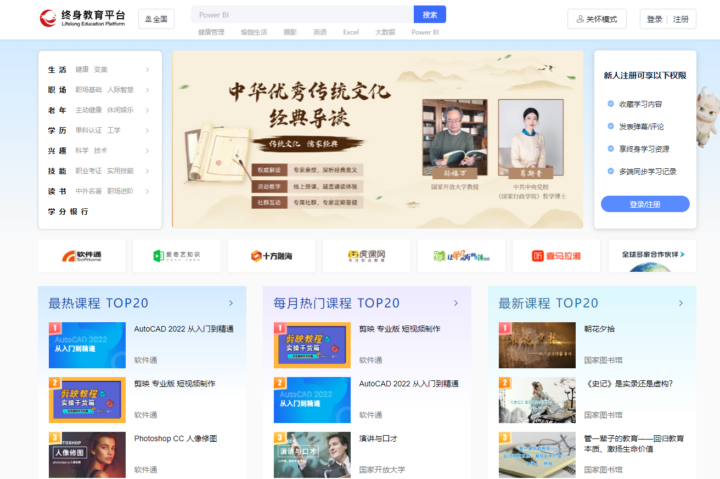Open the 喜马拉雅 partner logo
Screen dimensions: 720x479
556,256
